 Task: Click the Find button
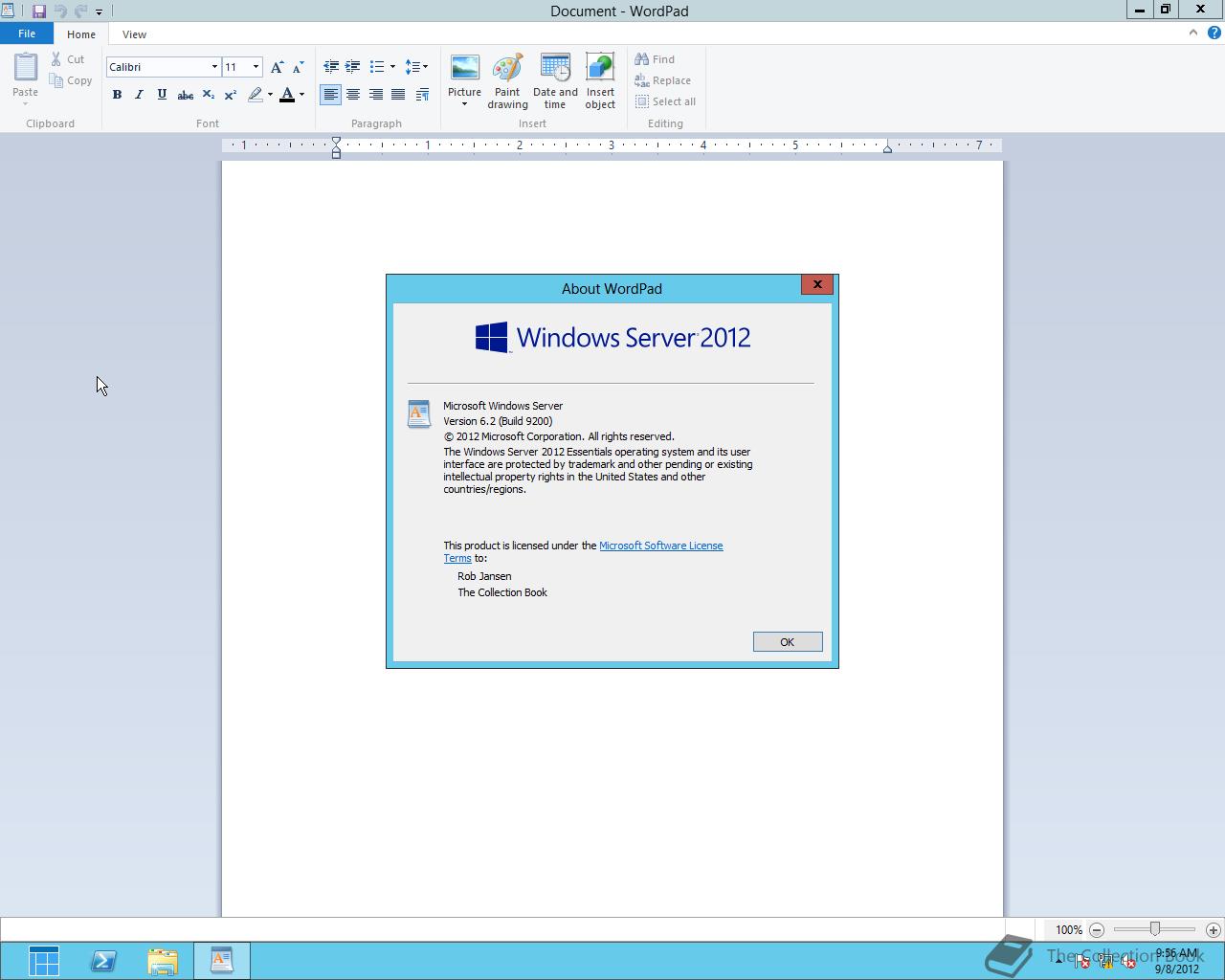coord(655,59)
